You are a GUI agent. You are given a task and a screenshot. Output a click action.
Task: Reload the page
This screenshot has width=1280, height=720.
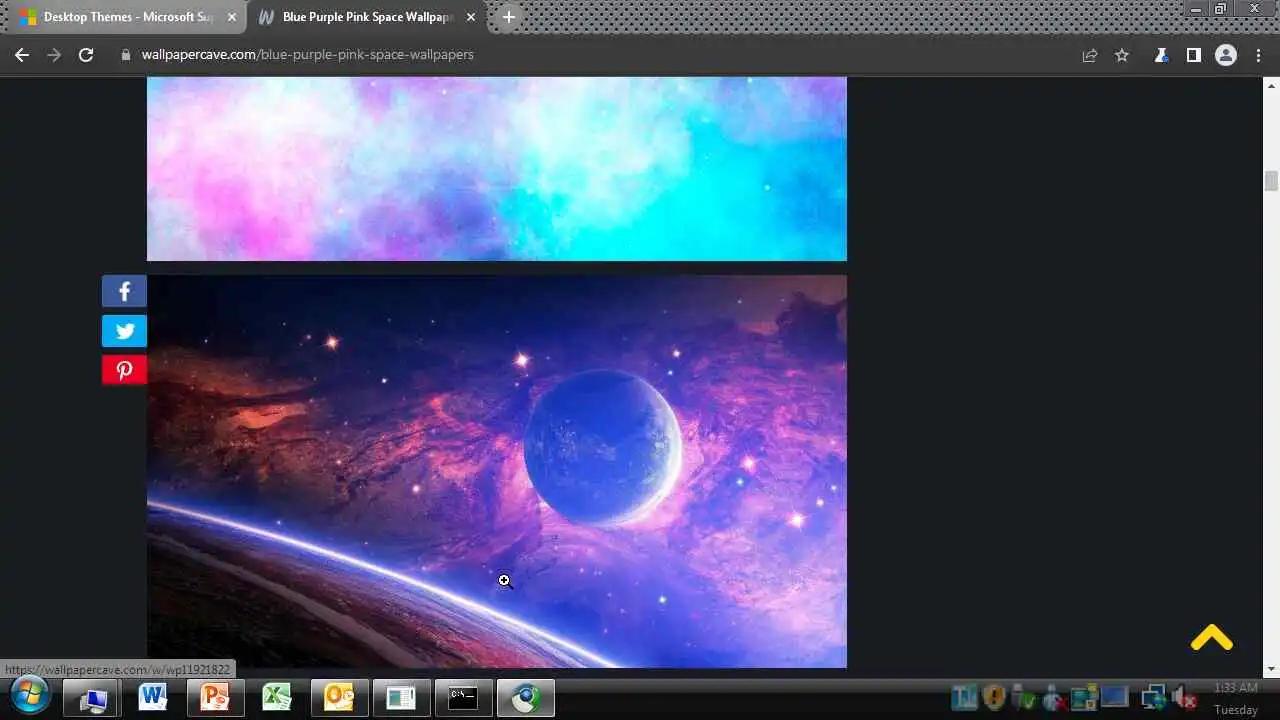(x=86, y=55)
